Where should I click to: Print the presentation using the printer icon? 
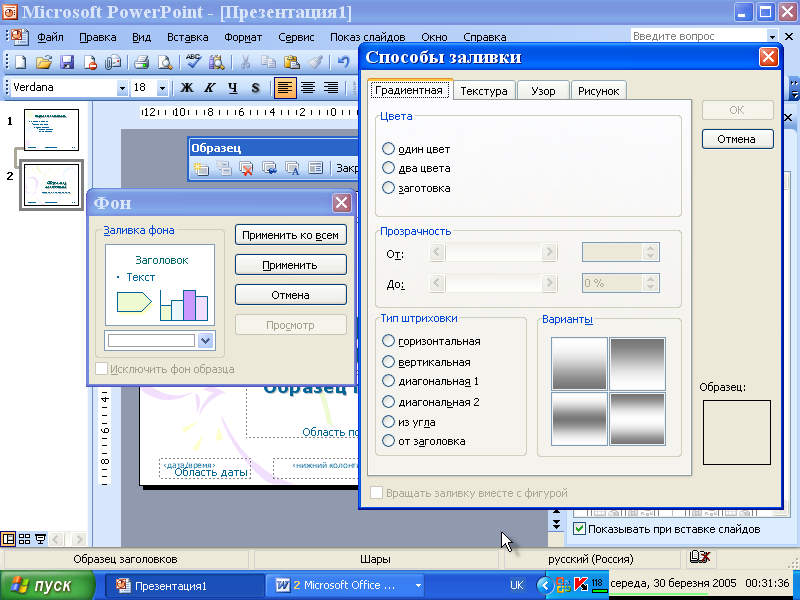tap(141, 62)
